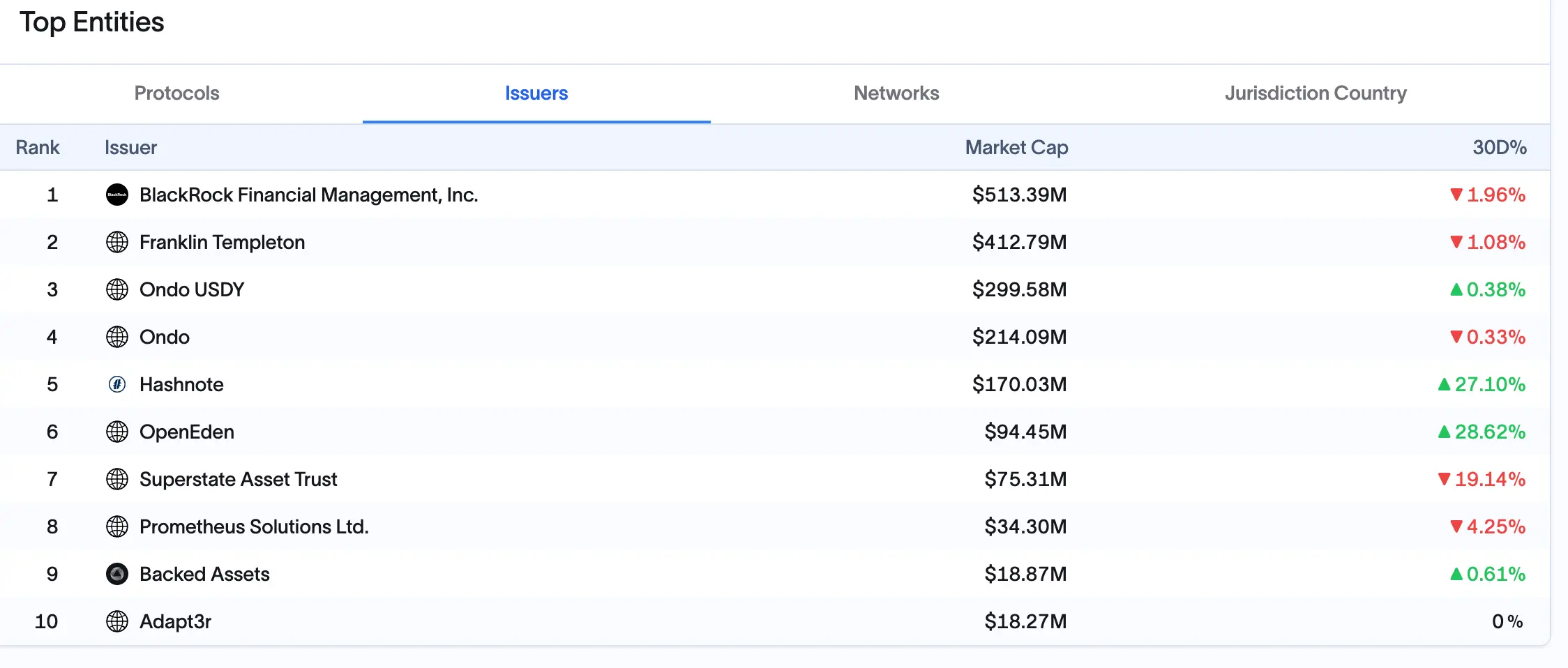Open Prometheus Solutions Ltd. issuer
This screenshot has width=1568, height=668.
tap(254, 527)
